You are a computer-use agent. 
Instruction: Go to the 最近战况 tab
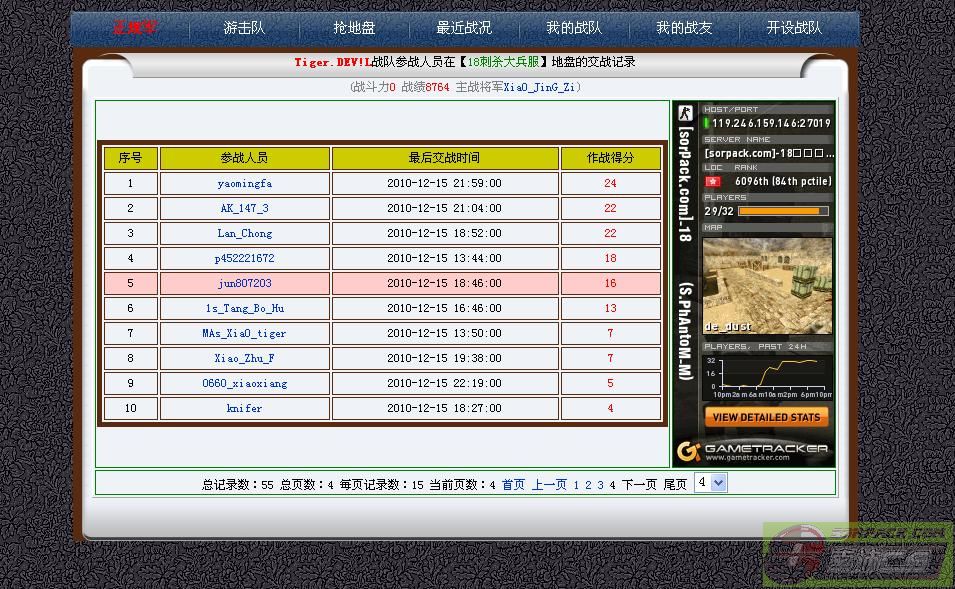click(464, 28)
